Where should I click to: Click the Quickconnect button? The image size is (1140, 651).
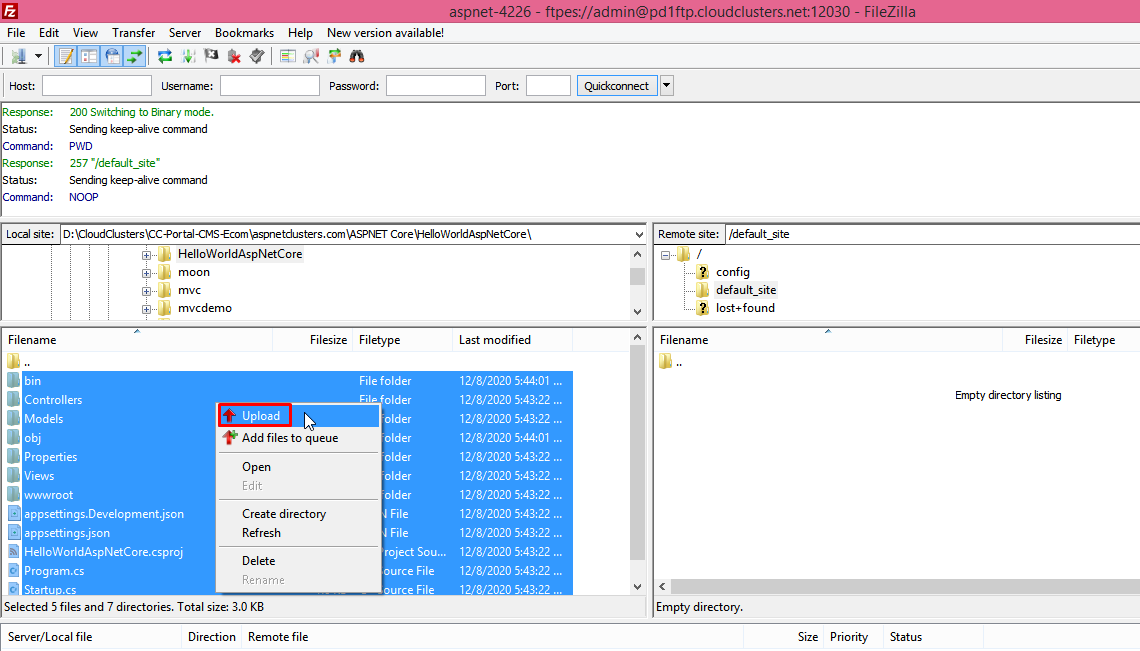coord(617,86)
